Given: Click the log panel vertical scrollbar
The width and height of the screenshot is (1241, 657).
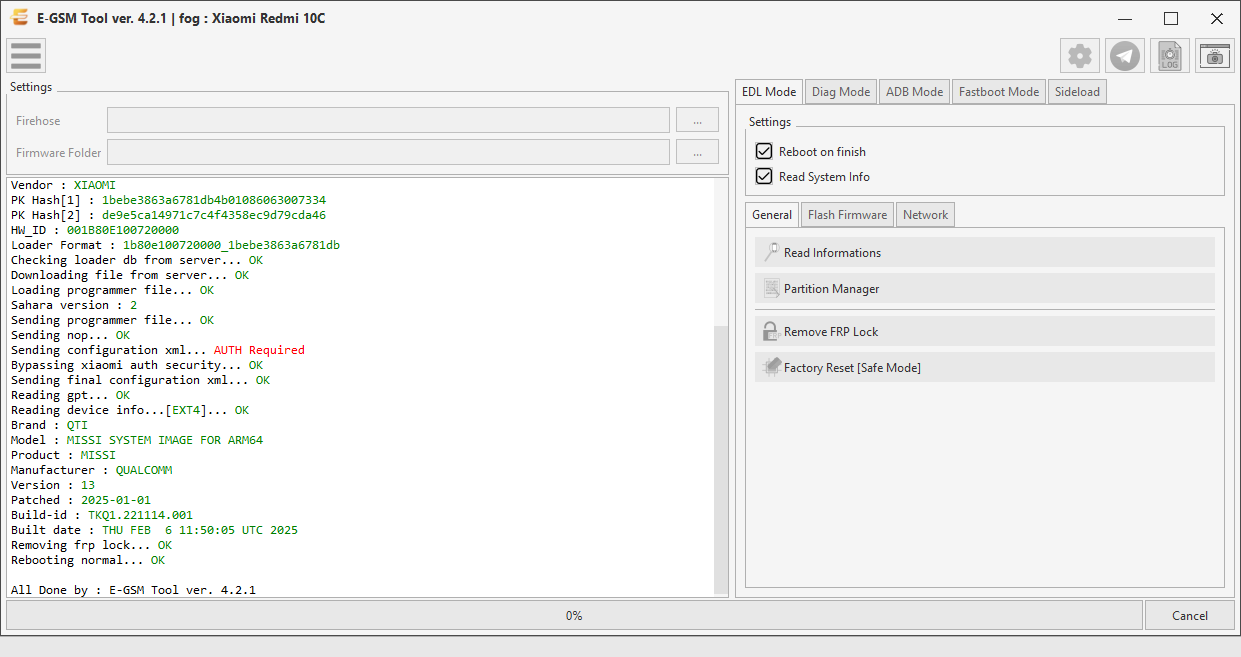Looking at the screenshot, I should point(721,459).
